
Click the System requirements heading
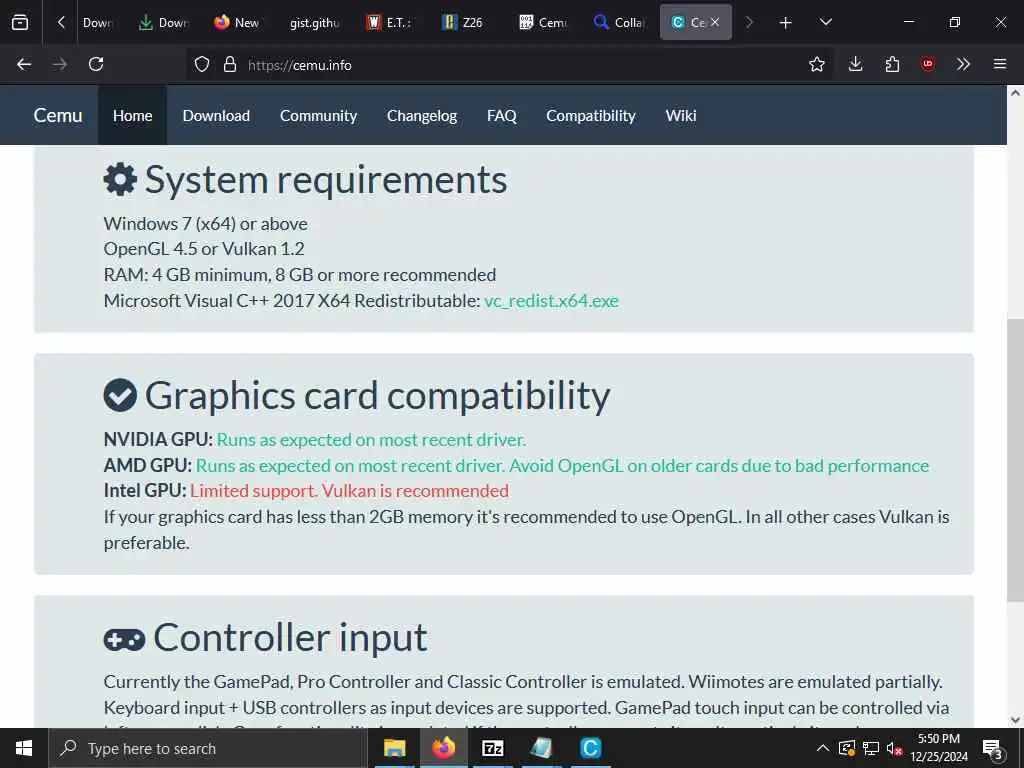pyautogui.click(x=326, y=180)
